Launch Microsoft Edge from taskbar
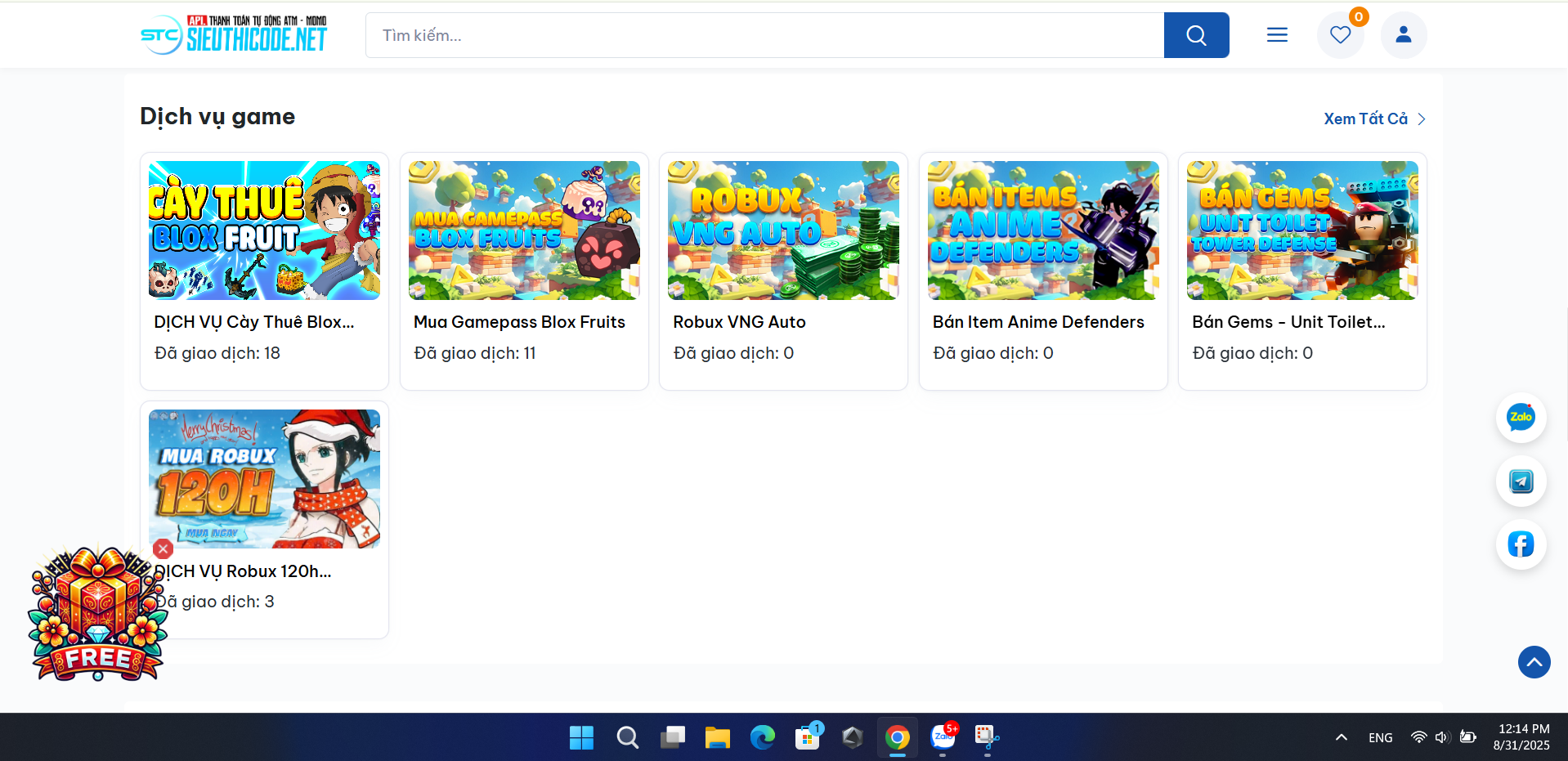The height and width of the screenshot is (761, 1568). coord(763,737)
